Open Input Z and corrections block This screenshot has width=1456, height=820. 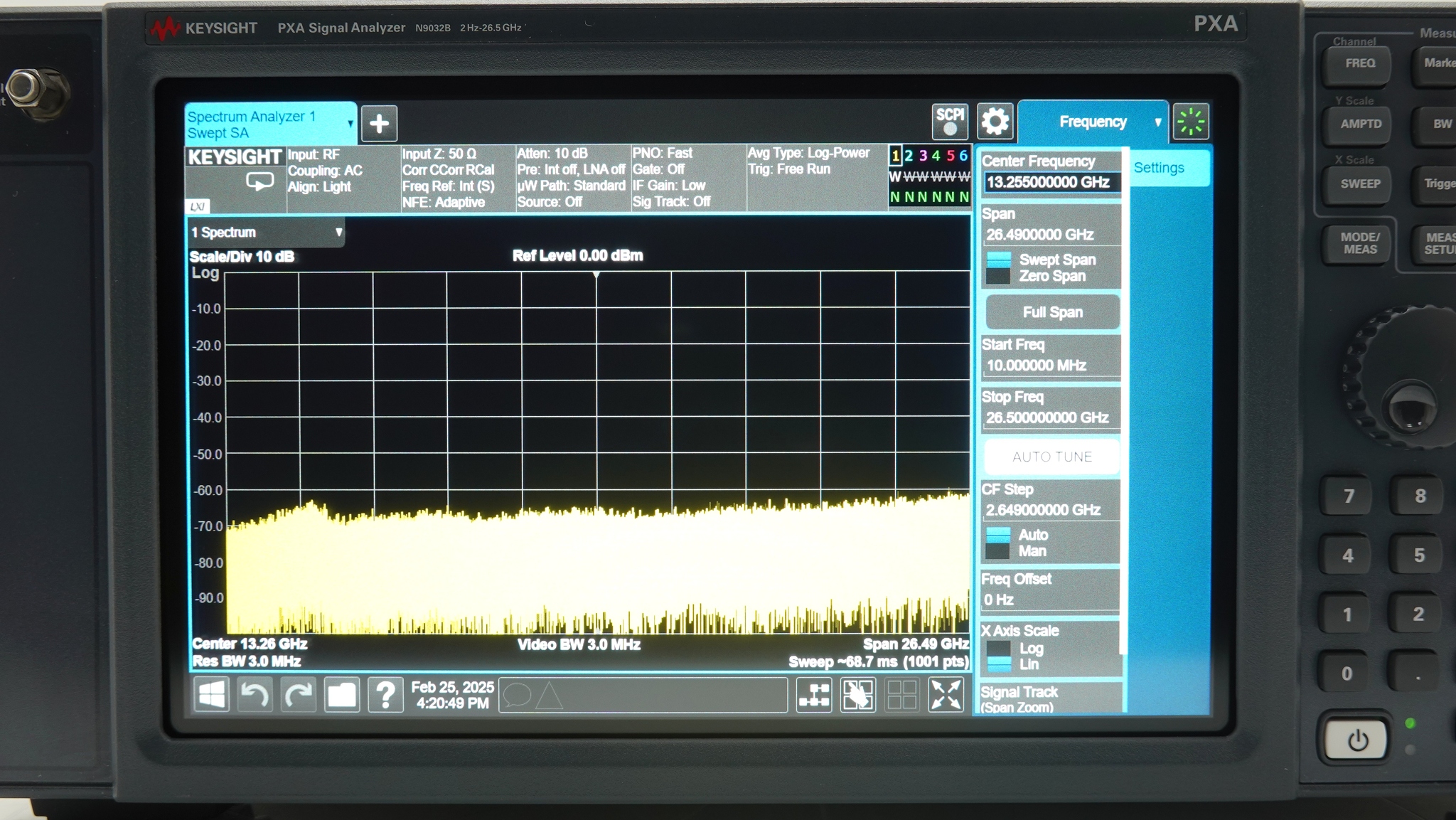coord(458,178)
